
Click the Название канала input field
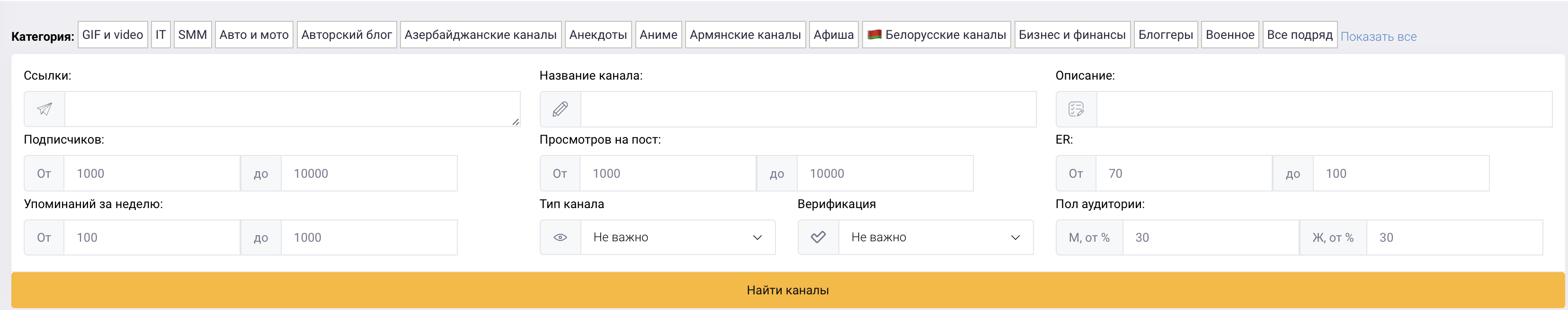(x=808, y=109)
